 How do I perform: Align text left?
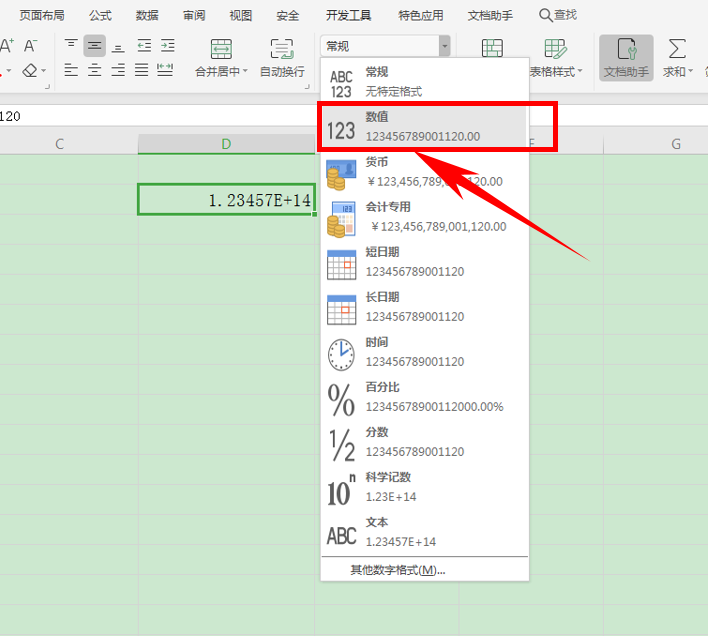pyautogui.click(x=71, y=70)
